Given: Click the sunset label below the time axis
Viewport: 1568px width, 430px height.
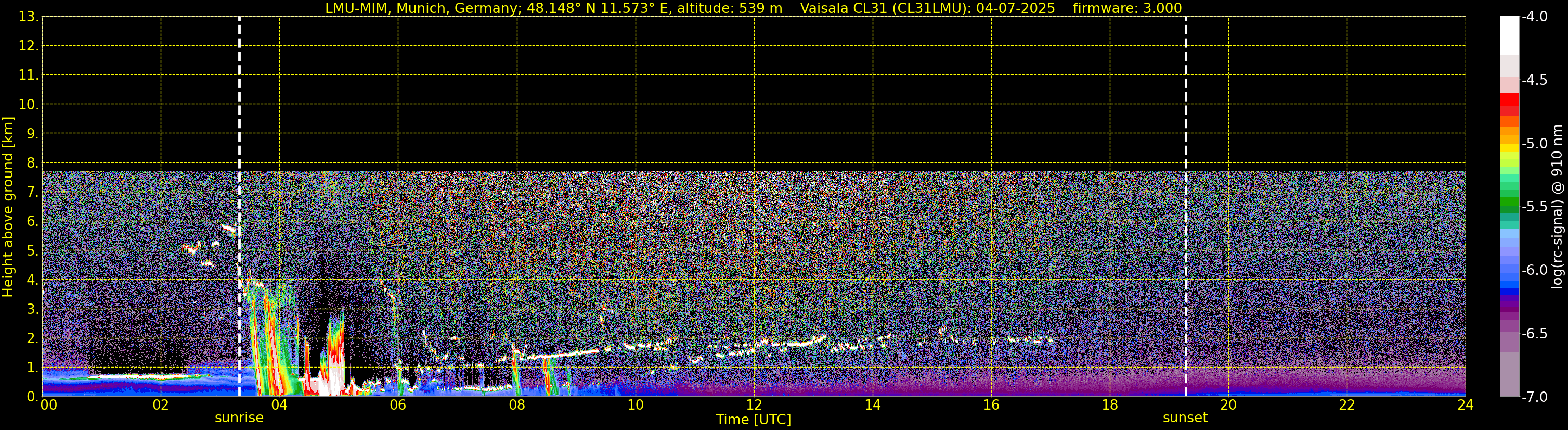Looking at the screenshot, I should (1185, 418).
